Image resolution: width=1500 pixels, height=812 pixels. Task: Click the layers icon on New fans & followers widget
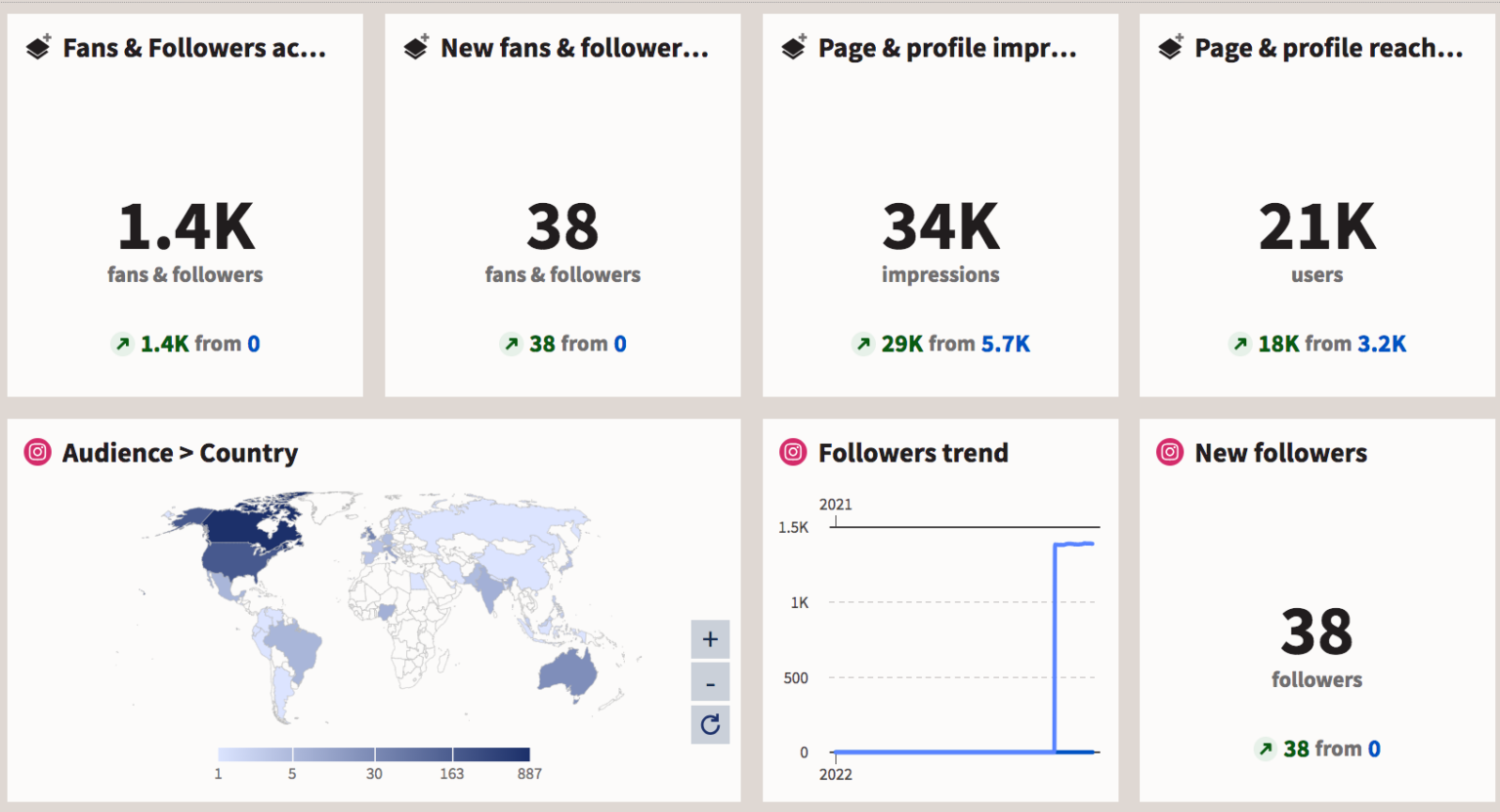coord(415,47)
